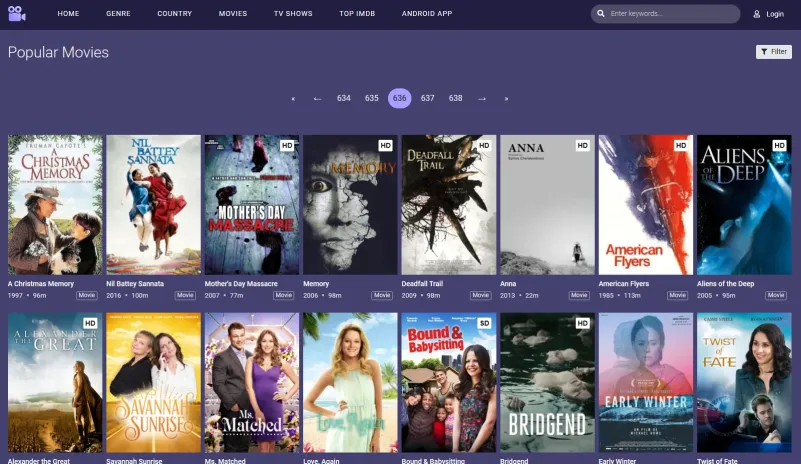Screen dimensions: 801x464
Task: Open Early Winter poster
Action: 646,383
